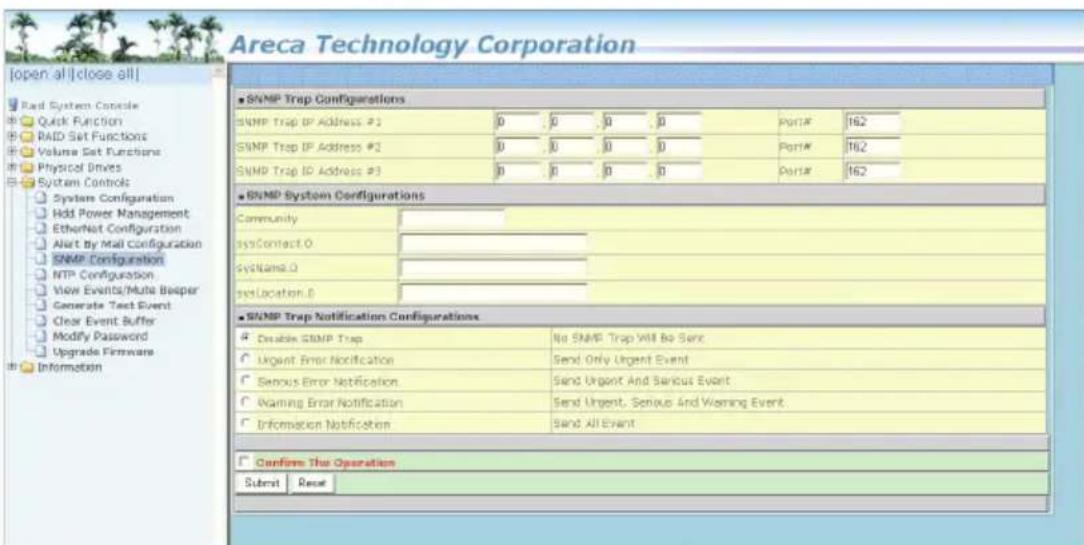Click the Submit button

pos(262,483)
